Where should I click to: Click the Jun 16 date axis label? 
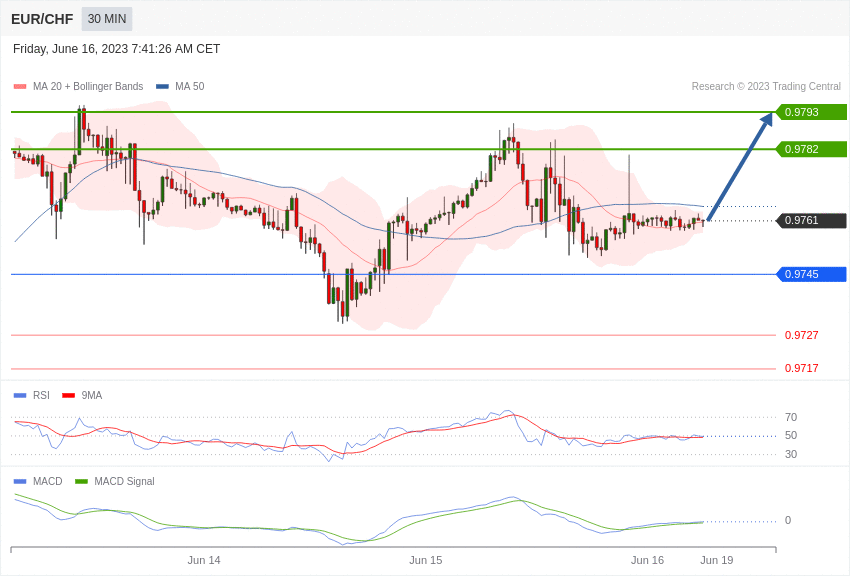coord(647,560)
